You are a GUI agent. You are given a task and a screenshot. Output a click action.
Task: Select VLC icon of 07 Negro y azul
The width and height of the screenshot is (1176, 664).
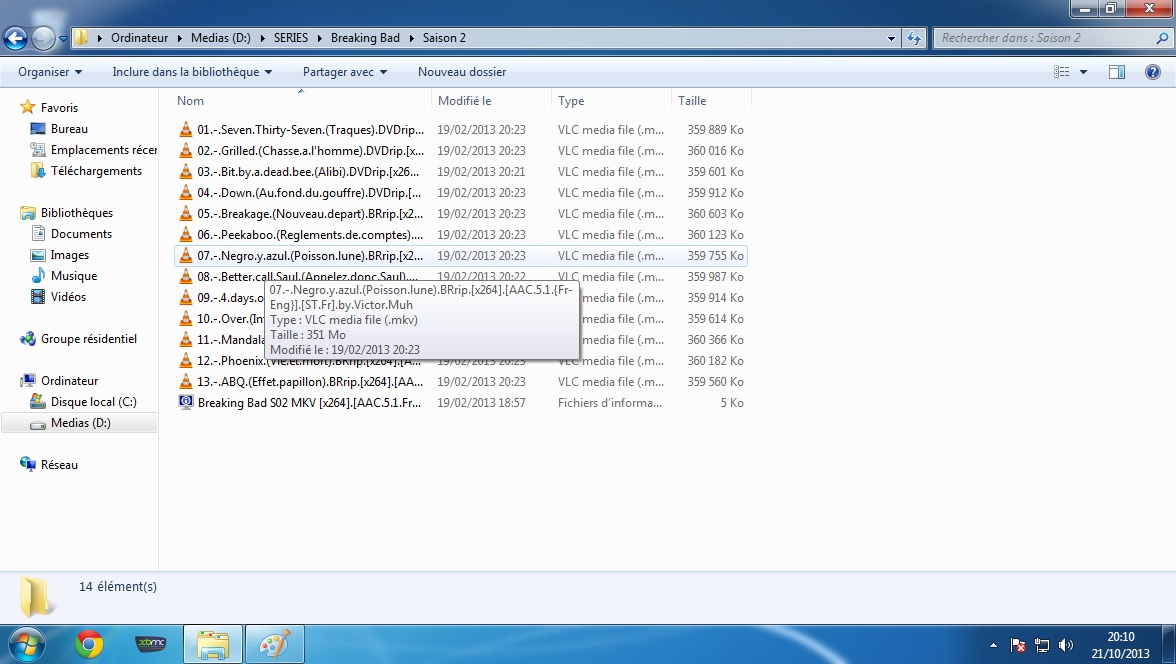point(186,256)
